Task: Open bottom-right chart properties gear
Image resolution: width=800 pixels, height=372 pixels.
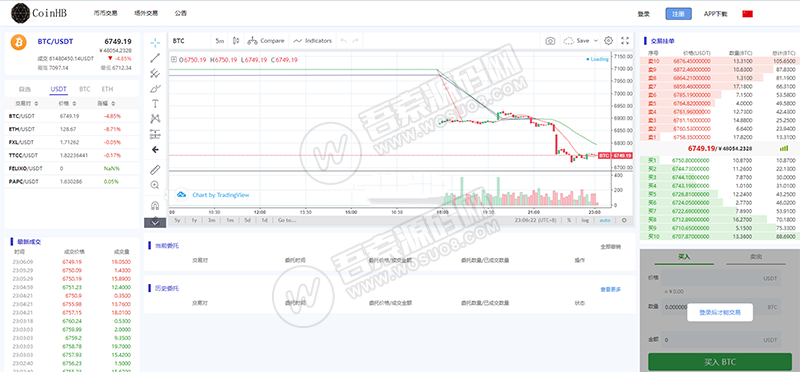Action: [624, 220]
